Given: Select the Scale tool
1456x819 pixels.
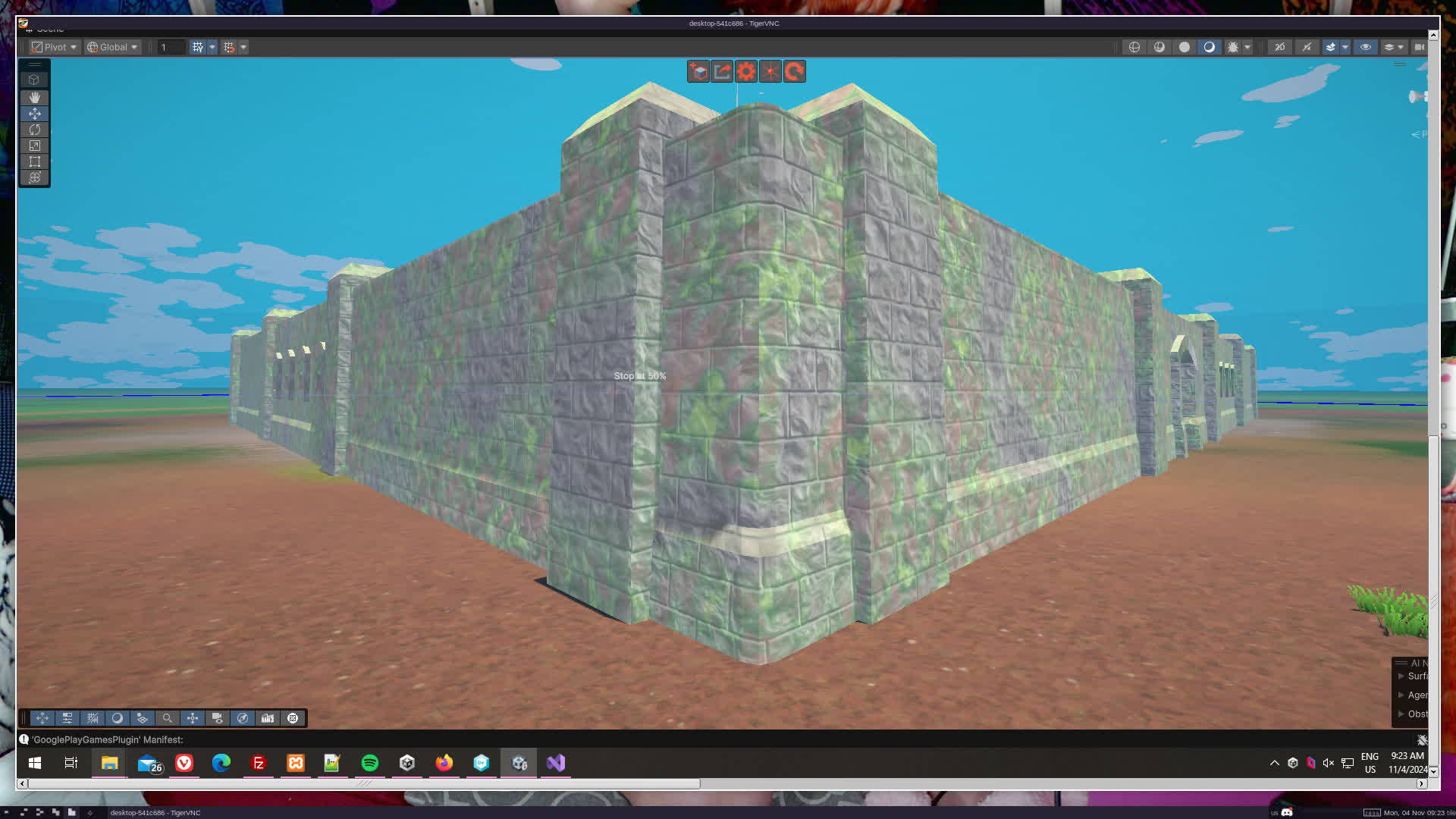Looking at the screenshot, I should tap(34, 146).
